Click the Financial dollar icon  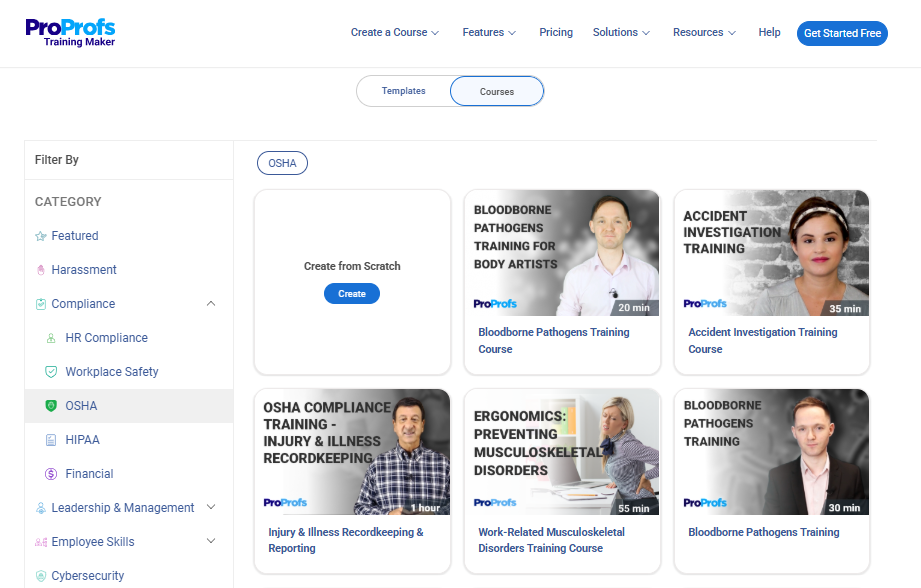(x=51, y=474)
